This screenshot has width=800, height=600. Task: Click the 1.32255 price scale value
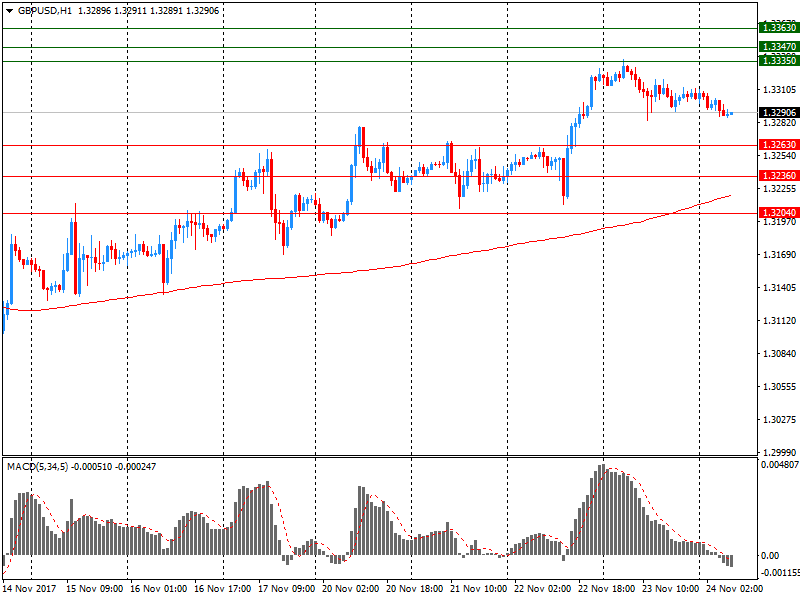click(779, 189)
